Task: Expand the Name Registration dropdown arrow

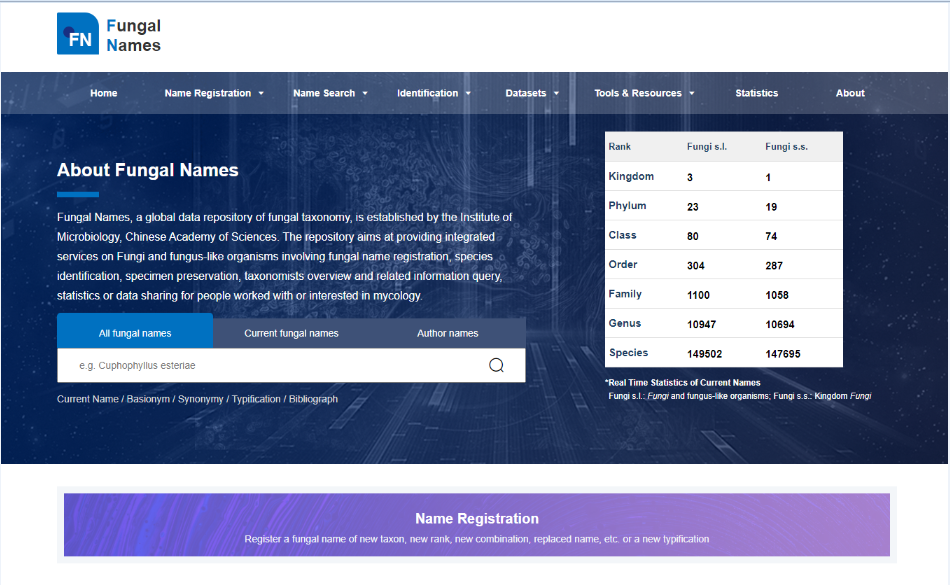Action: point(261,93)
